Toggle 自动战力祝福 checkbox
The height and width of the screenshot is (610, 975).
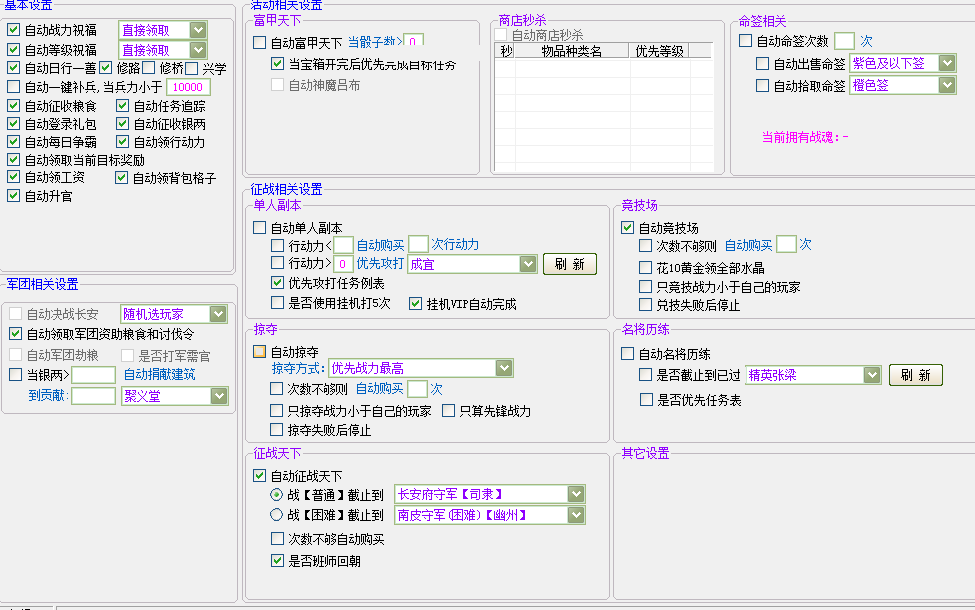14,30
